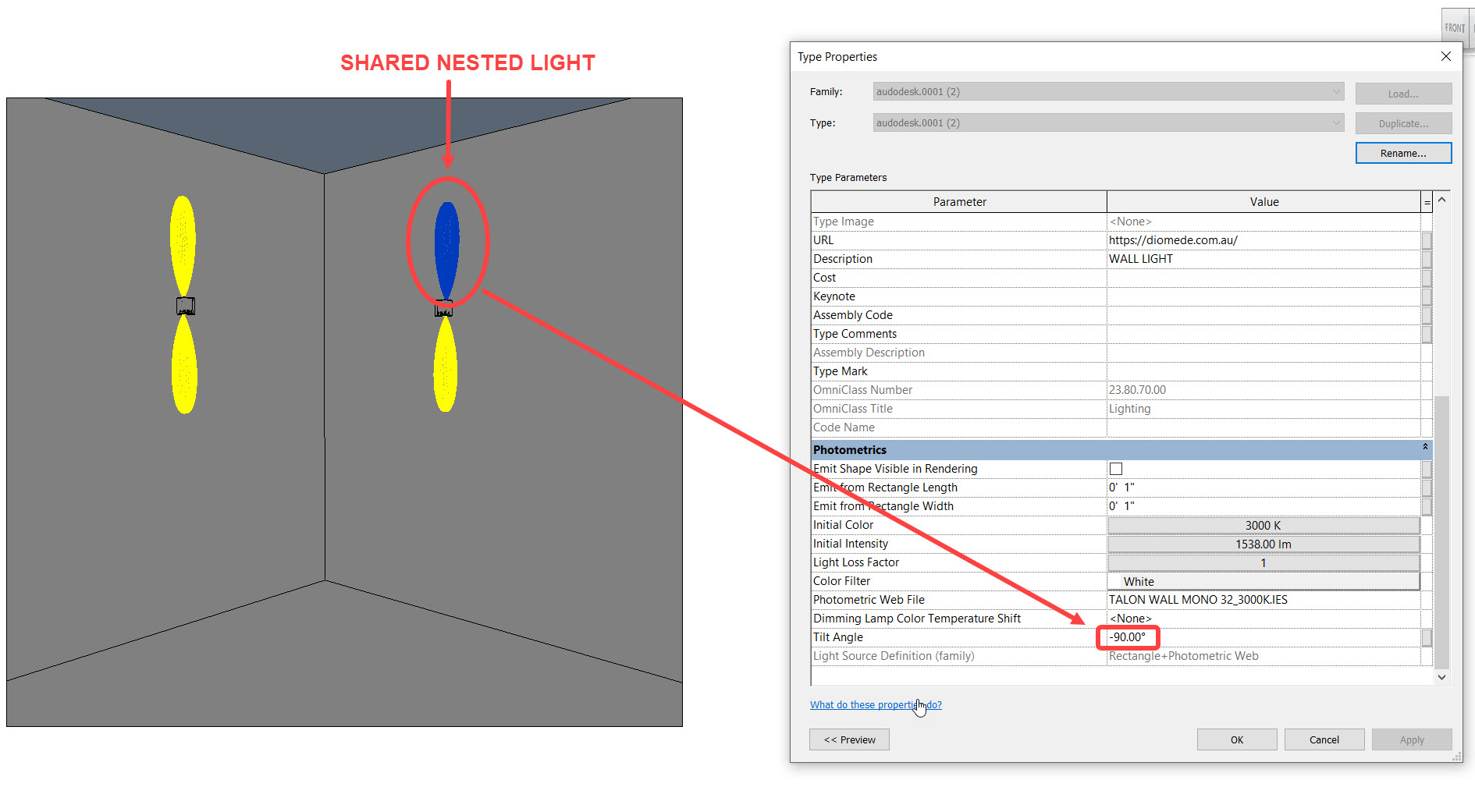Click the associate parameter button beside Tilt Angle
1475x812 pixels.
(1428, 637)
